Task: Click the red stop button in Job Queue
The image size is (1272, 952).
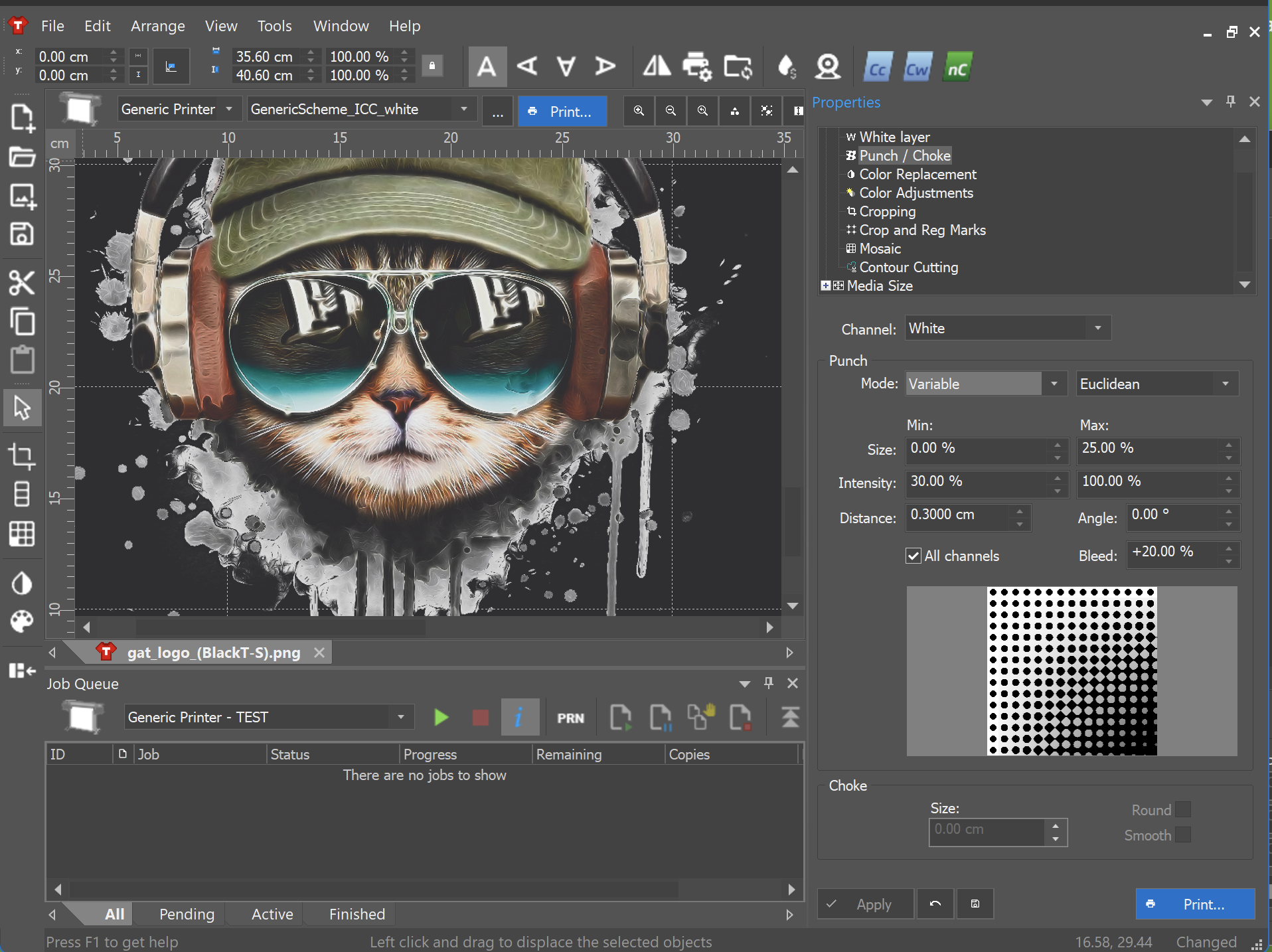Action: coord(480,718)
